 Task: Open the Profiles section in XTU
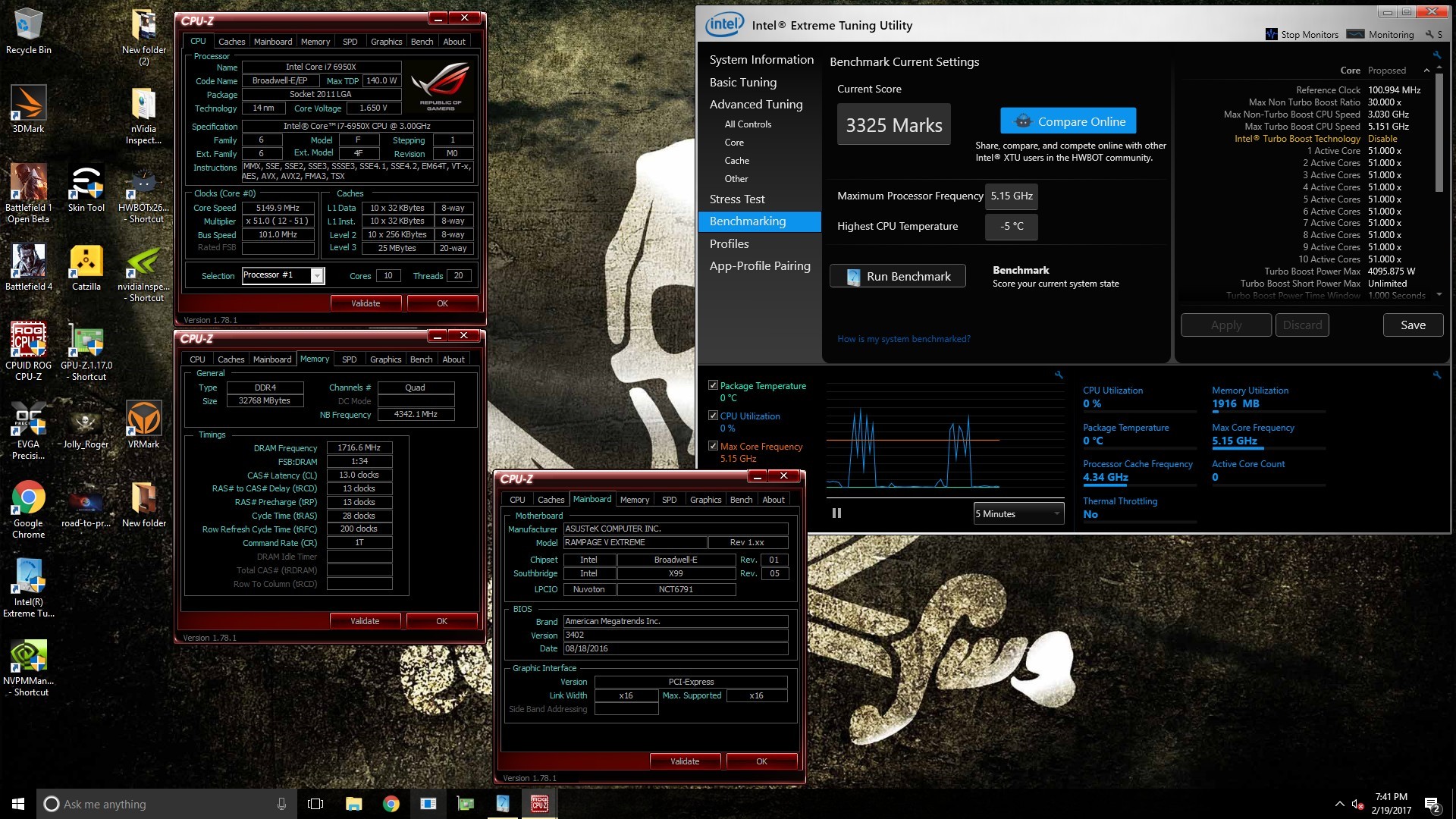click(729, 243)
